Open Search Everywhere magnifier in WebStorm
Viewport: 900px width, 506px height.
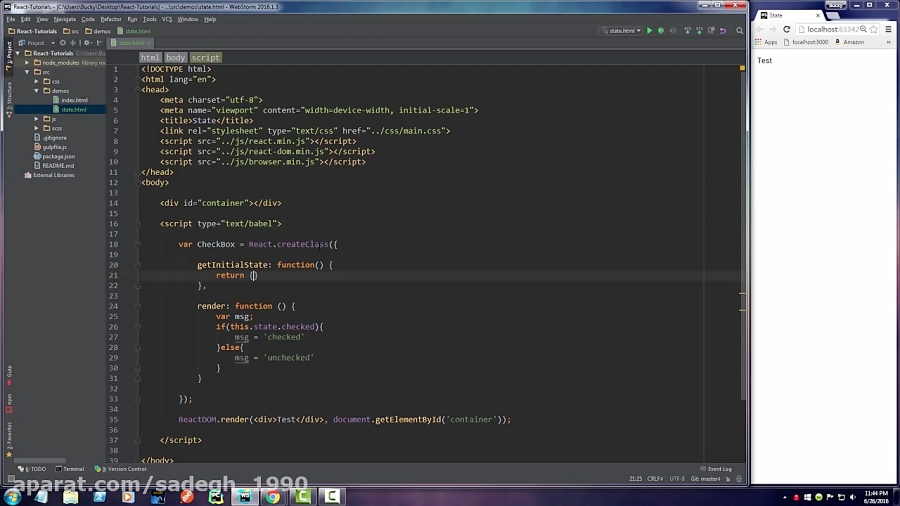(x=739, y=30)
